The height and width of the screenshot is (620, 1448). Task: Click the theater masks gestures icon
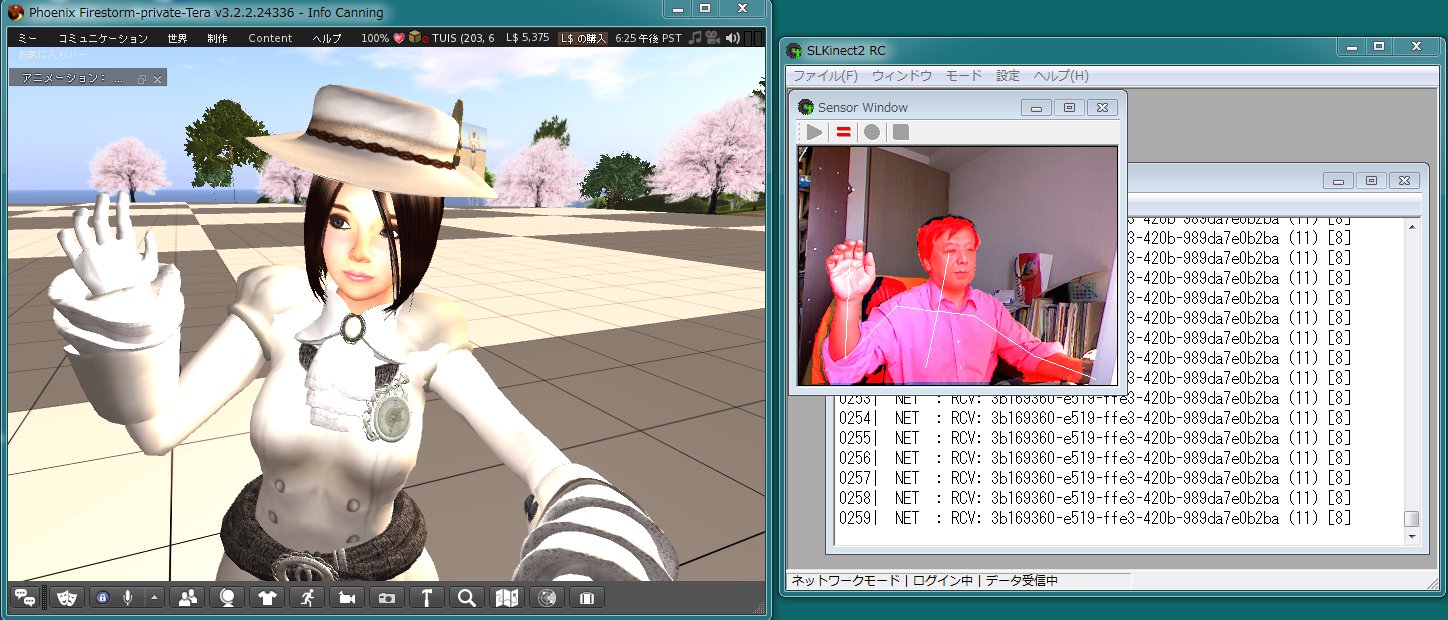point(67,597)
